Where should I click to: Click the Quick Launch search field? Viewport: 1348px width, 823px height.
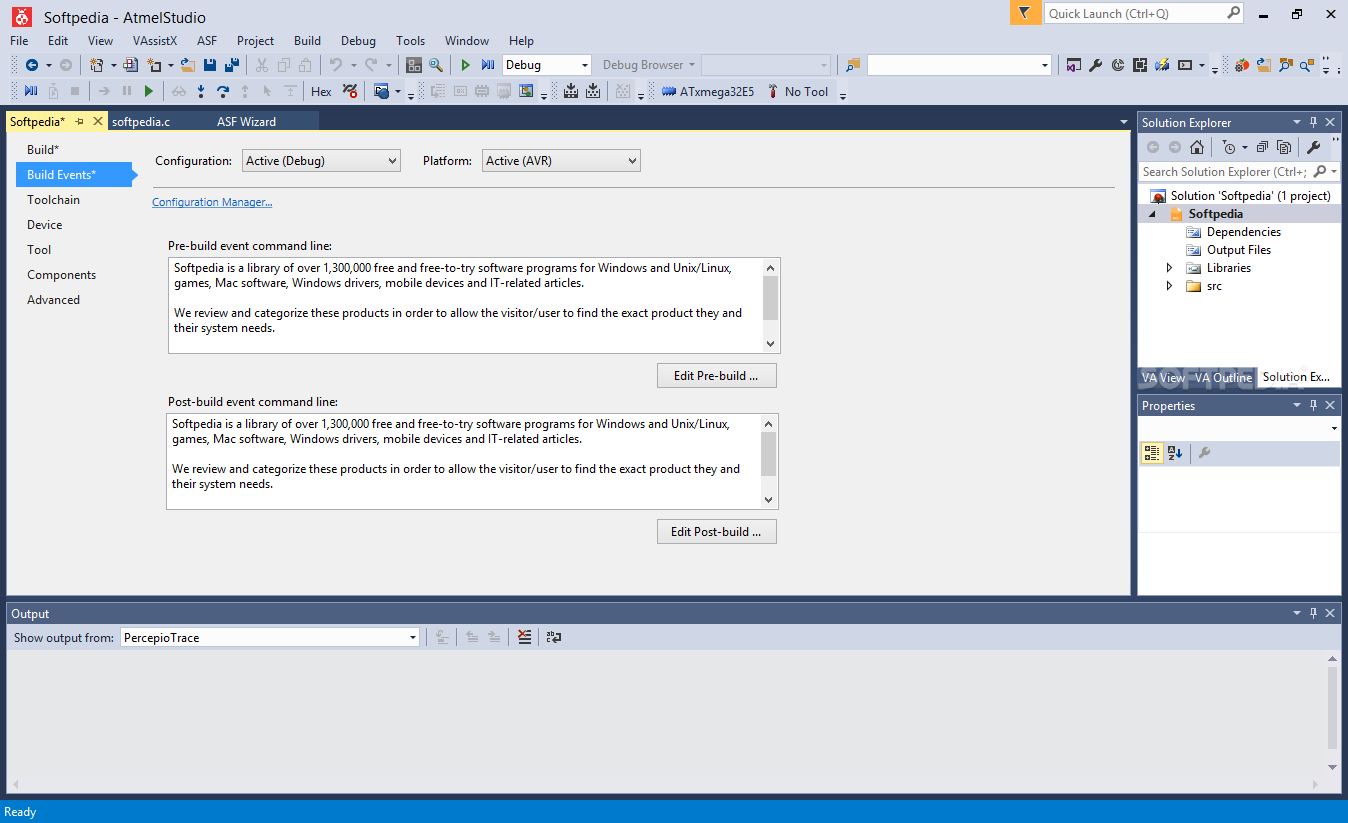[1145, 13]
